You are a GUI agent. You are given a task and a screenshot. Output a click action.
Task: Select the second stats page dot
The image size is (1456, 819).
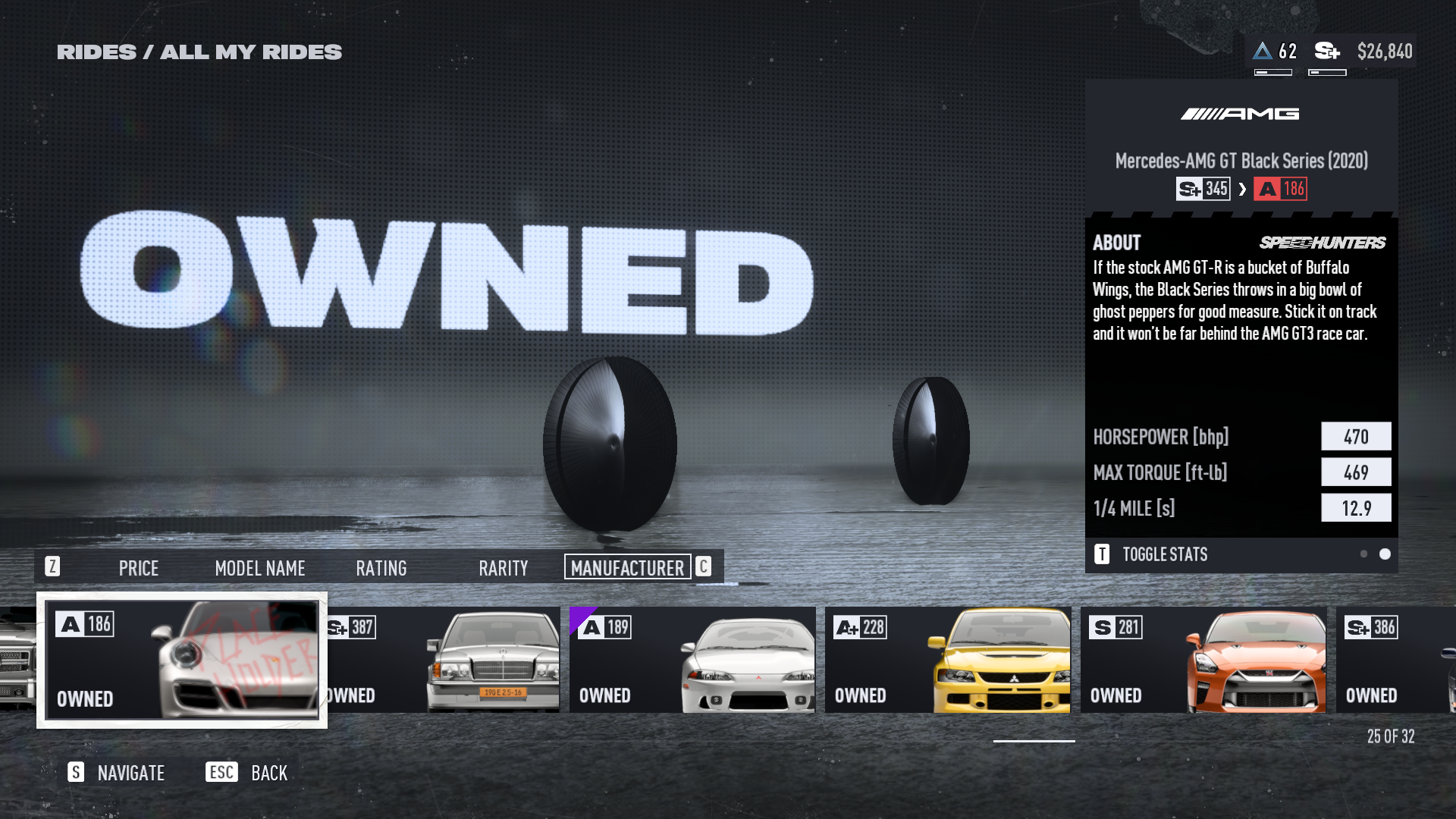pos(1385,554)
